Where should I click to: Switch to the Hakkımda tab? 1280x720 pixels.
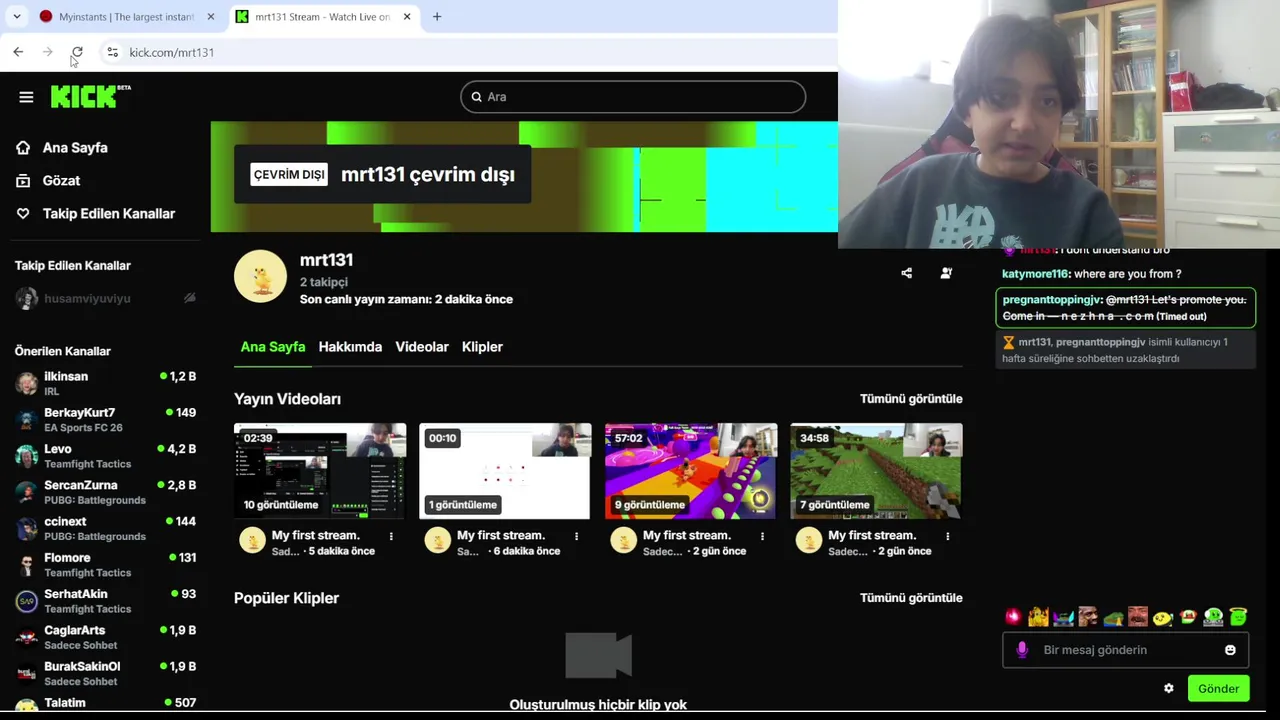click(x=350, y=347)
